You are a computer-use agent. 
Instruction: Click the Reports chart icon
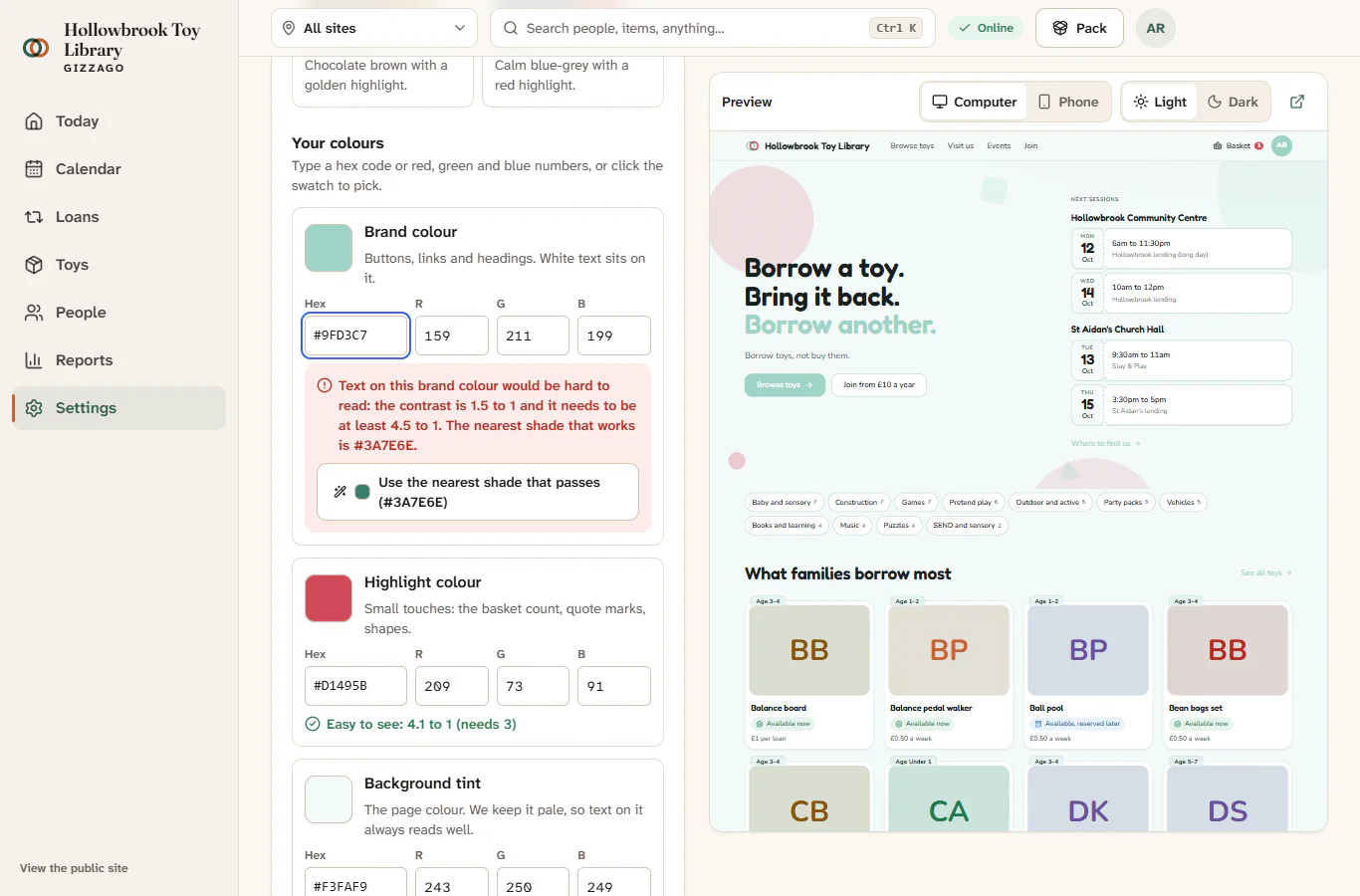click(x=34, y=360)
